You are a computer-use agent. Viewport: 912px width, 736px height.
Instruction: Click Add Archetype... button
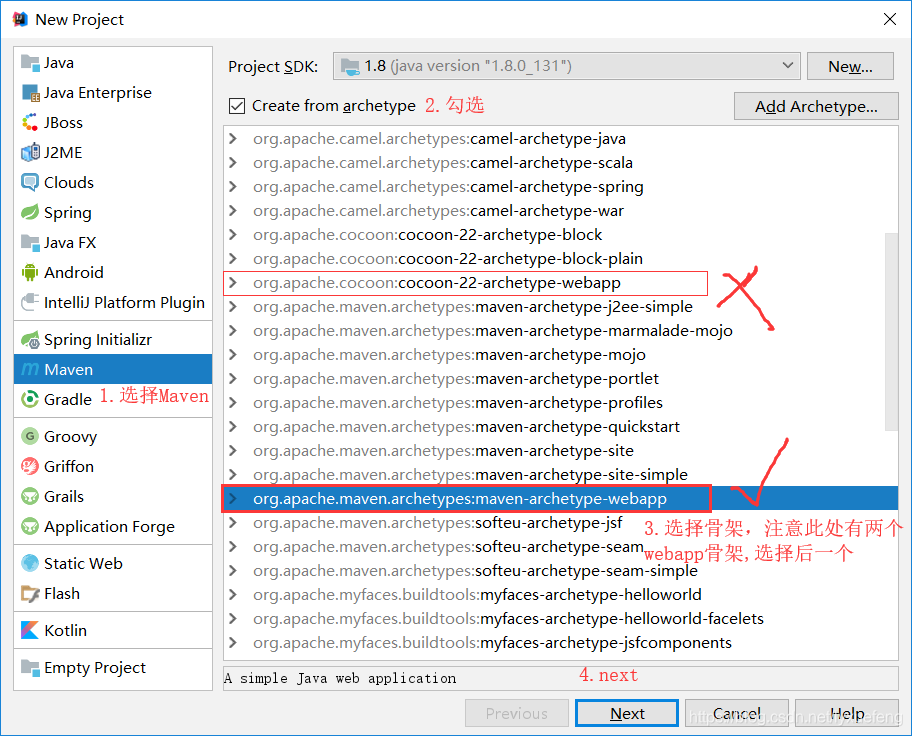point(816,106)
